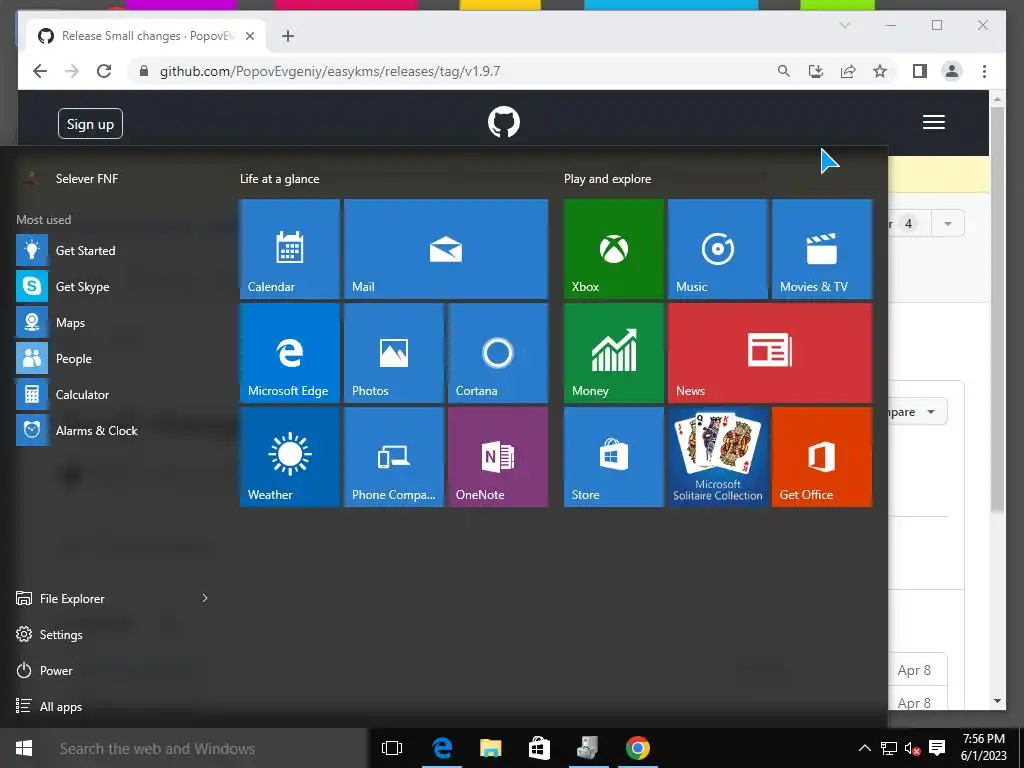Open the Cortana tile

498,353
